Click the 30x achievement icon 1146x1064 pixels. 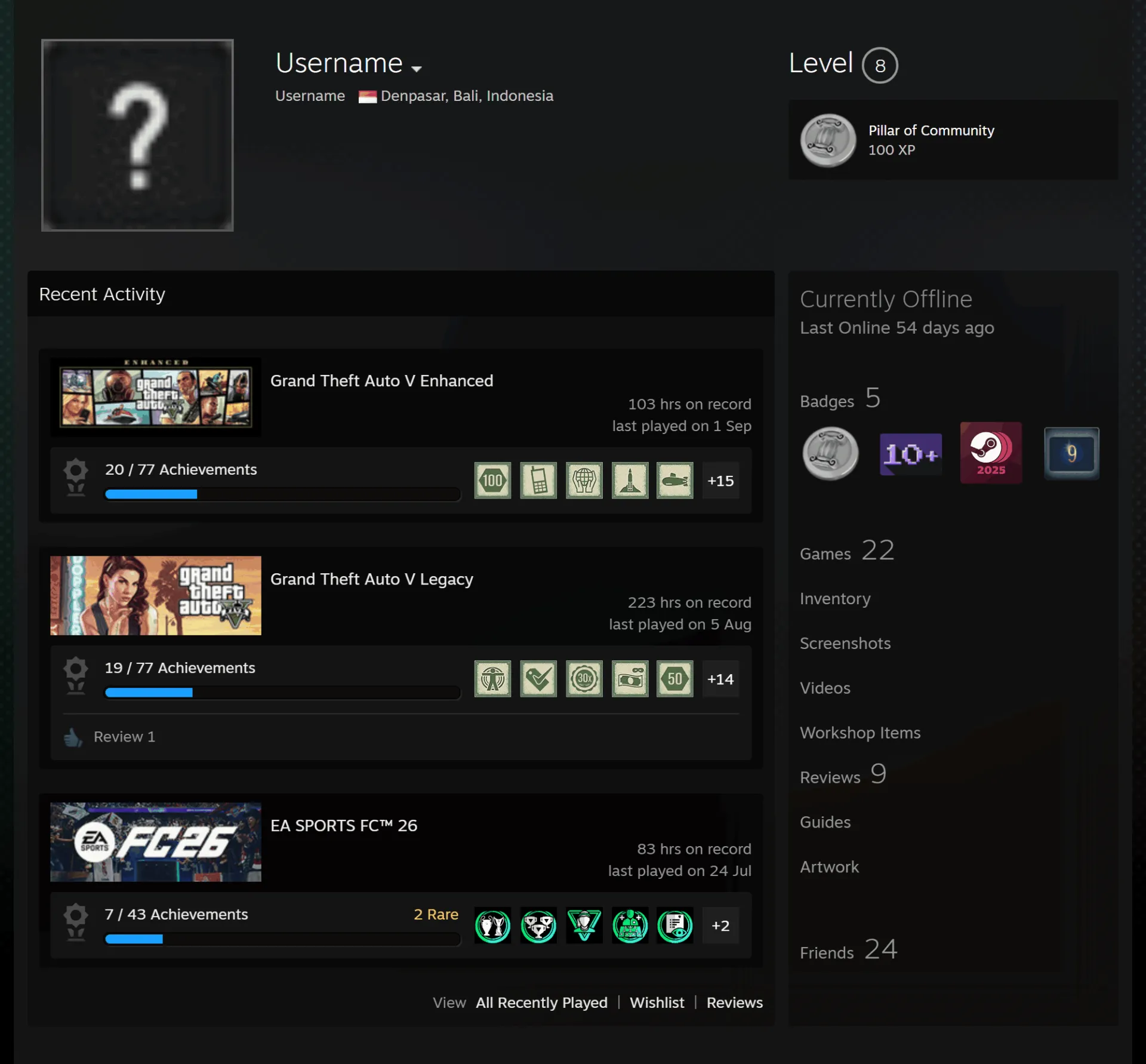tap(584, 678)
